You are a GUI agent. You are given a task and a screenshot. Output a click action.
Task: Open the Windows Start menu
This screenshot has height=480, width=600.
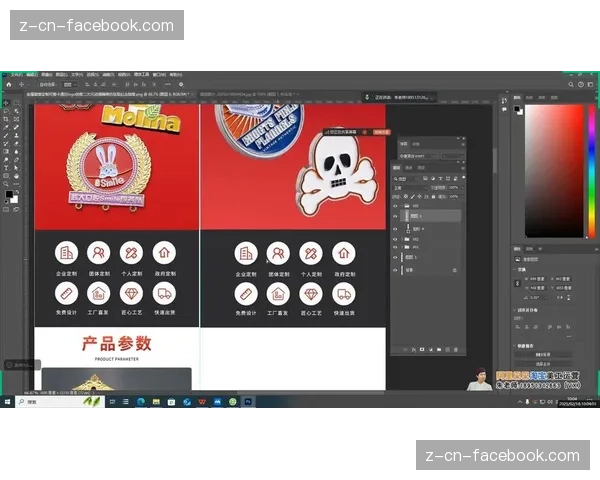coord(7,402)
